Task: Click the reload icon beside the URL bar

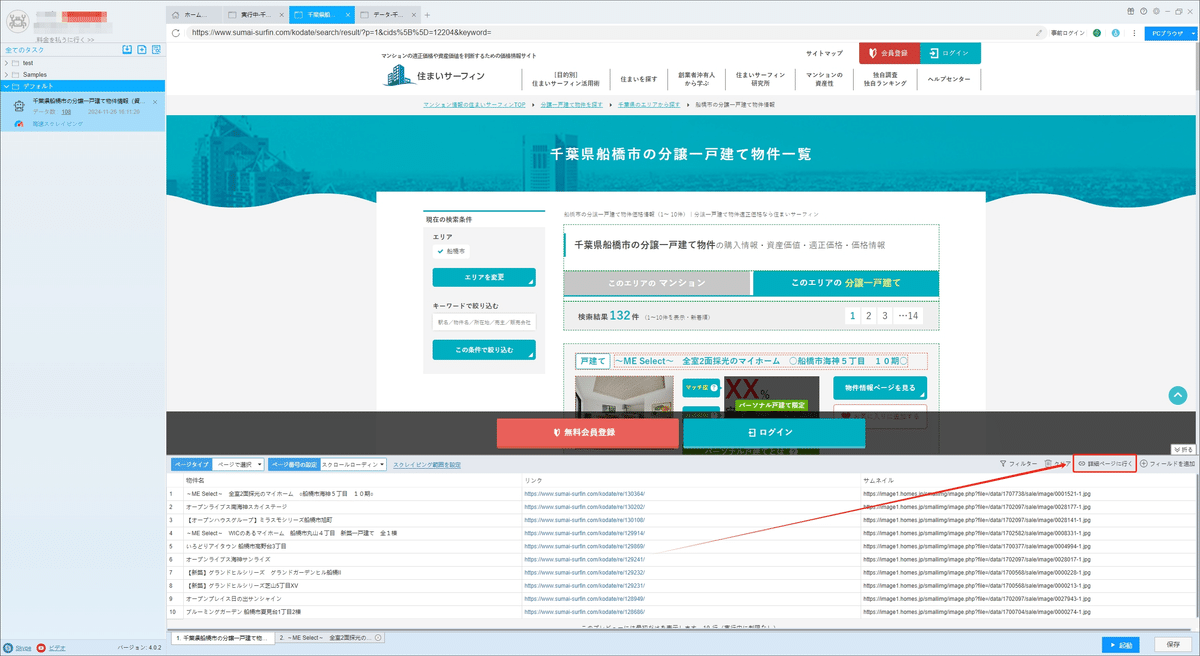Action: [176, 32]
